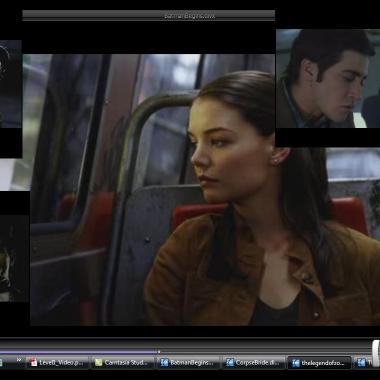
Task: Click the young man video thumbnail
Action: click(328, 78)
